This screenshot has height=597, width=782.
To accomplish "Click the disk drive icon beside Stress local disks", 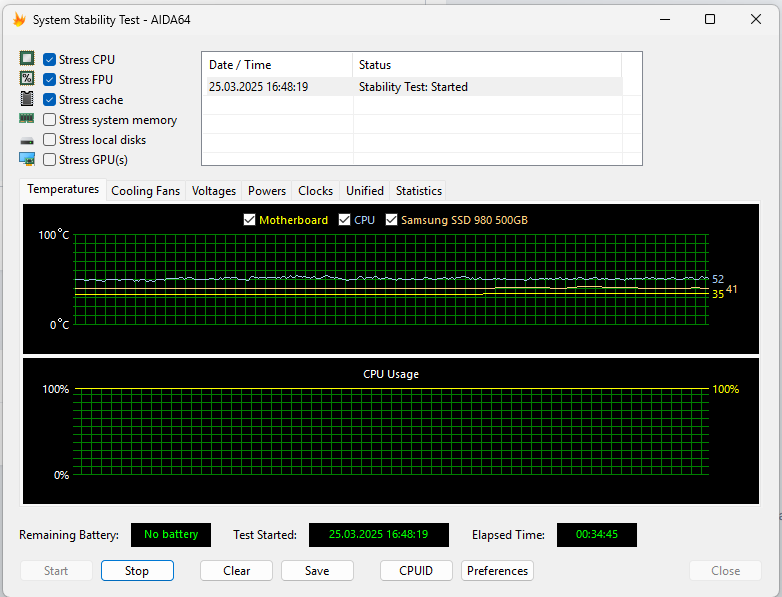I will (27, 140).
